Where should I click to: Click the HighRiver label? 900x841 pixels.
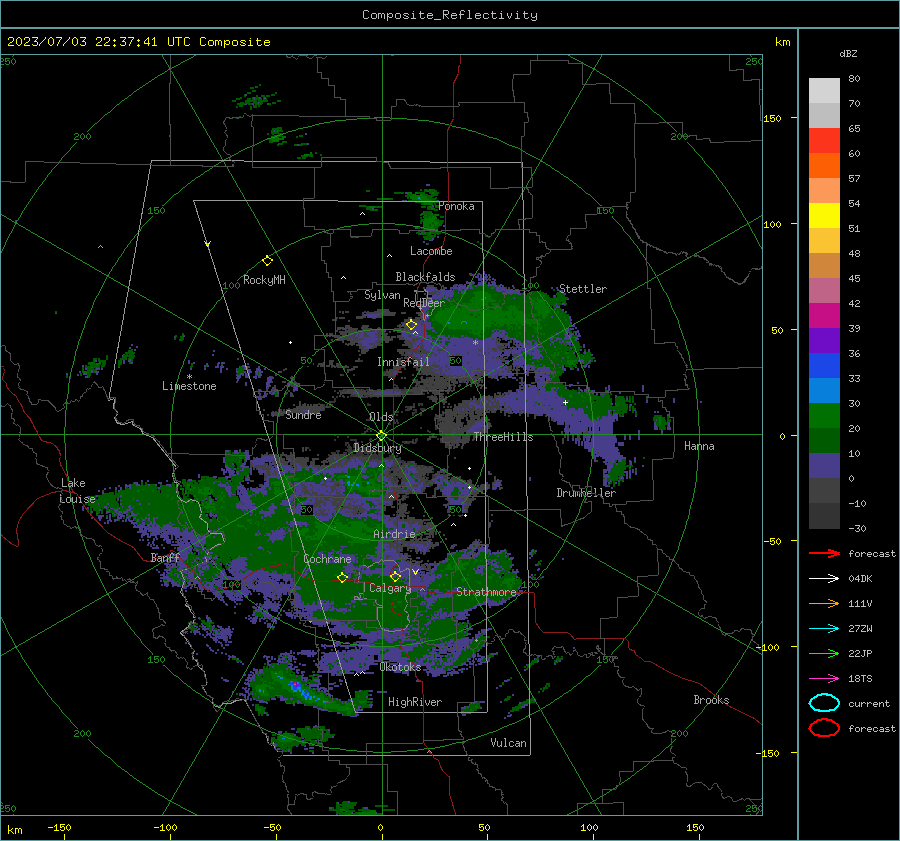(x=414, y=702)
